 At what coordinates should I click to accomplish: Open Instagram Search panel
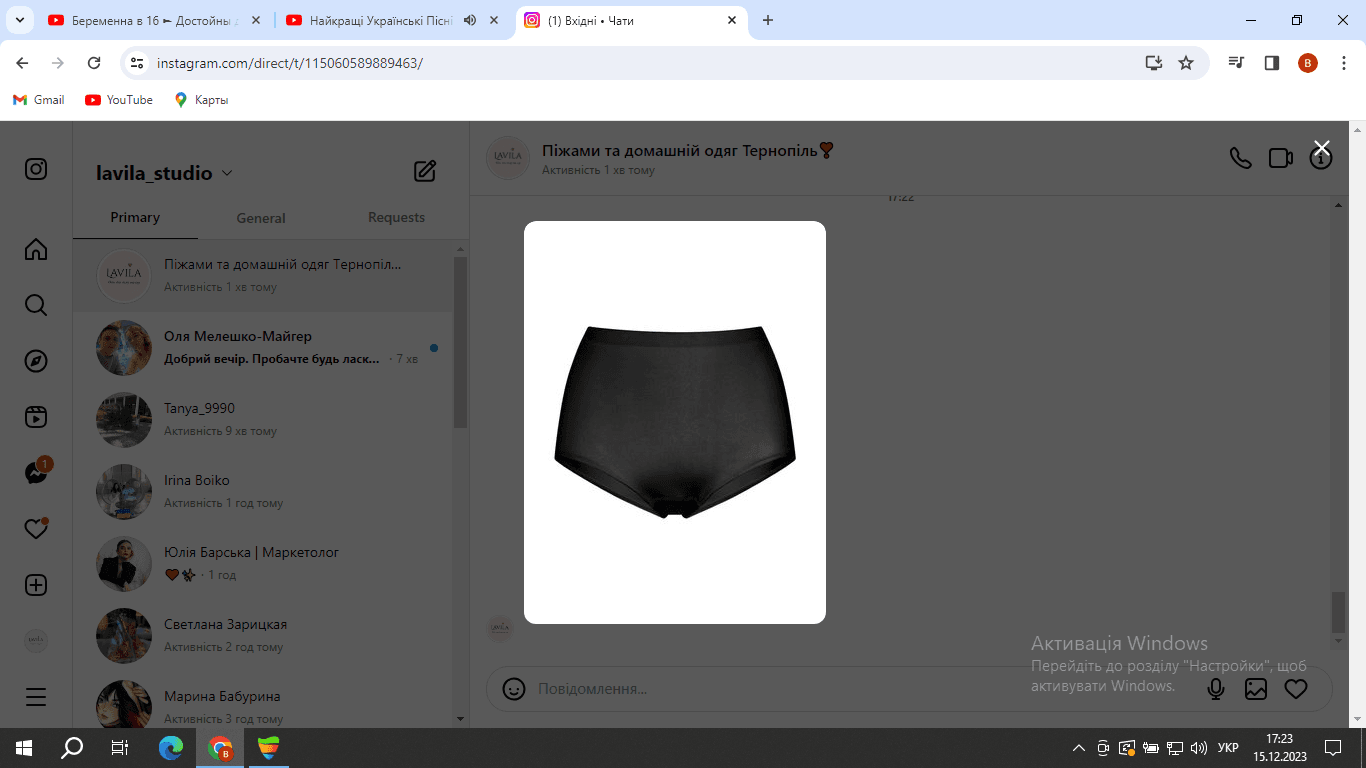(36, 305)
